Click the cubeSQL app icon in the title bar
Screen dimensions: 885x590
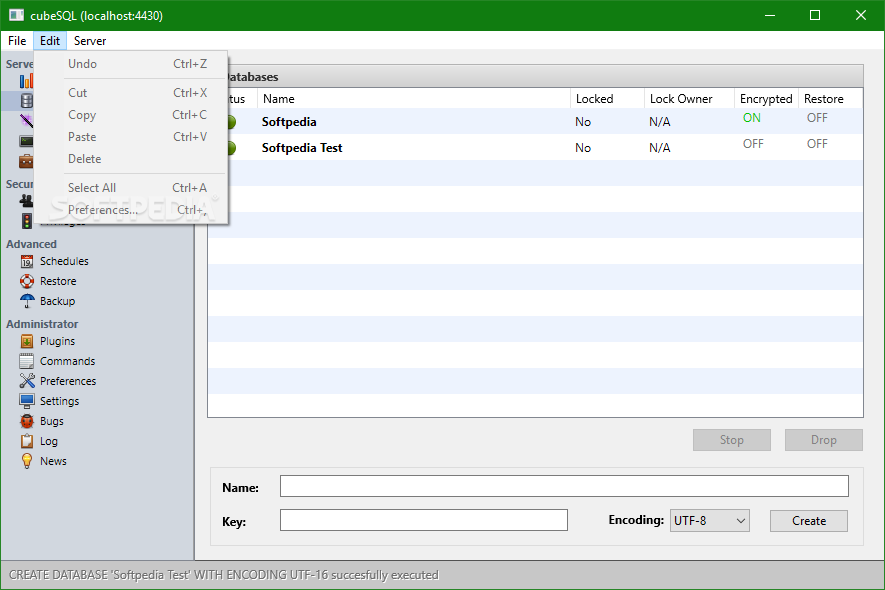[x=16, y=15]
